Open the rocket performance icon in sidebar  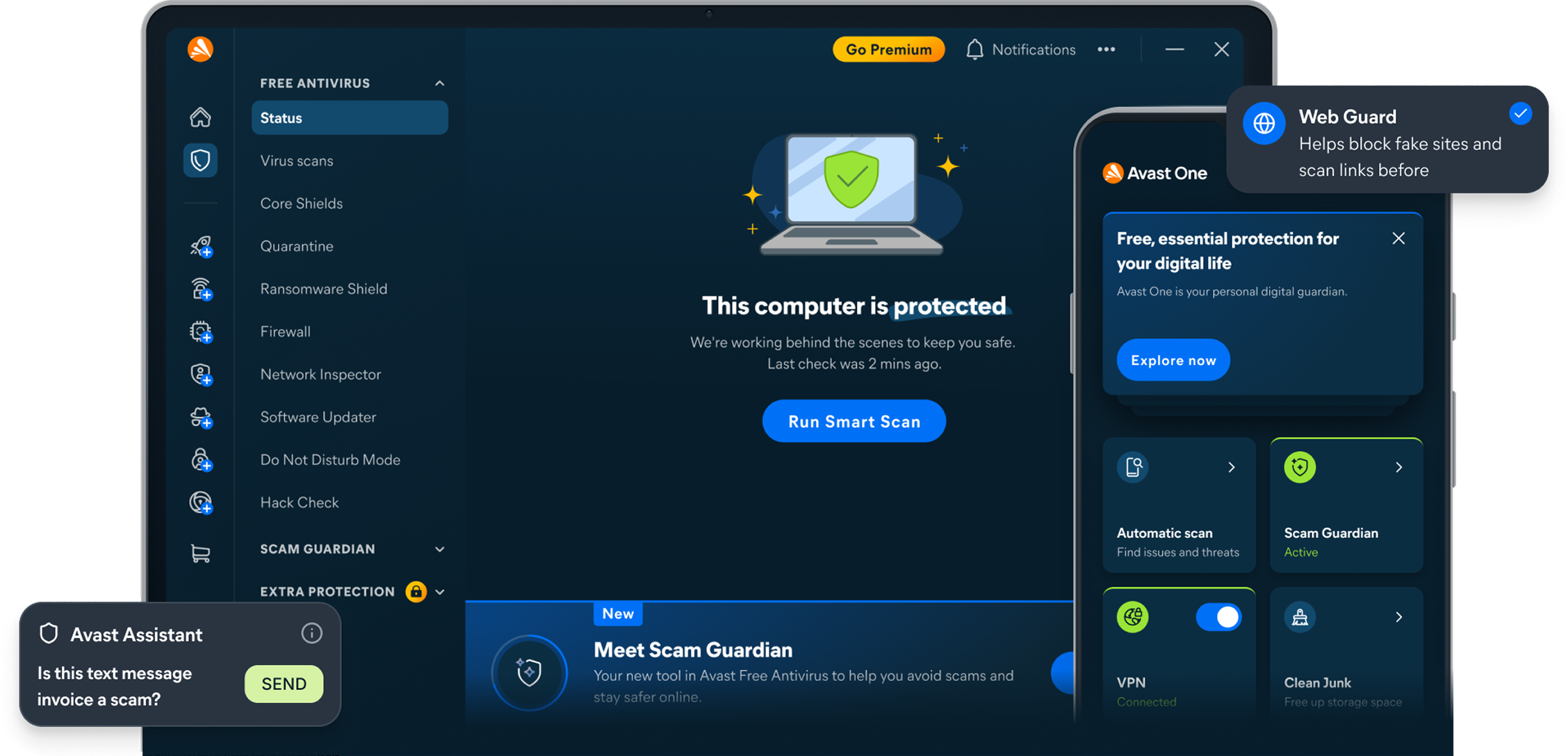click(x=202, y=246)
